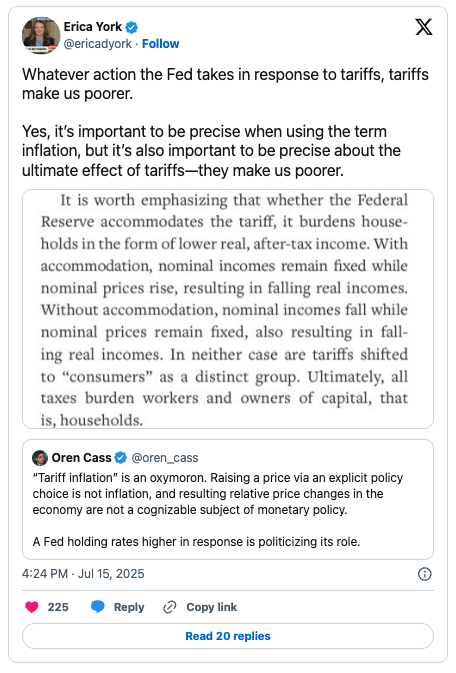Open the Read 20 replies button

coord(228,636)
